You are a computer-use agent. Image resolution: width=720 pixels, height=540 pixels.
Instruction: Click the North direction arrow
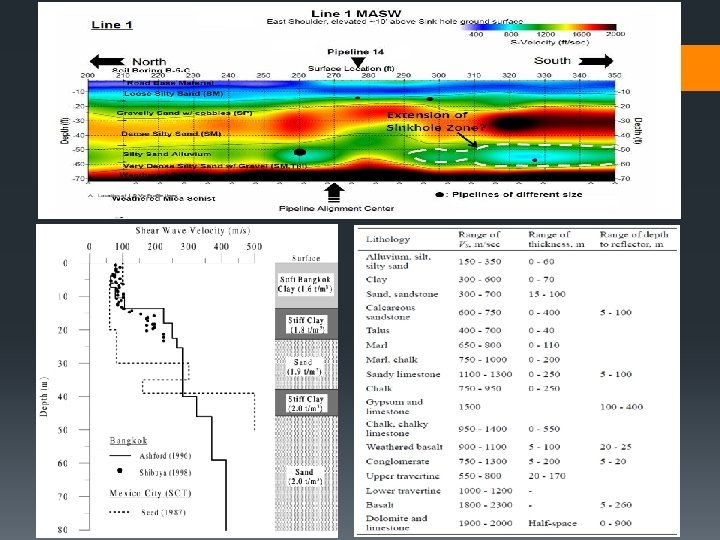pos(107,62)
